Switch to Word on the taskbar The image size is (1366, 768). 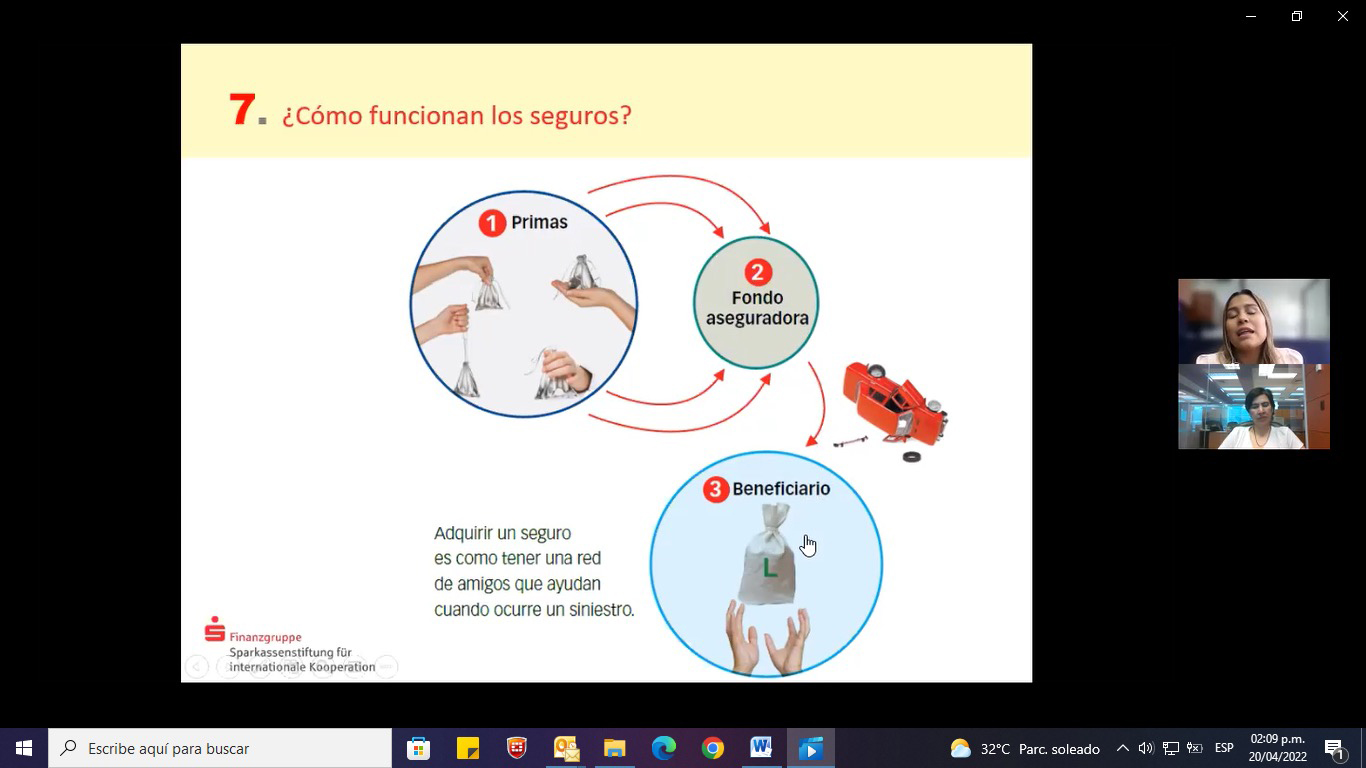tap(761, 748)
